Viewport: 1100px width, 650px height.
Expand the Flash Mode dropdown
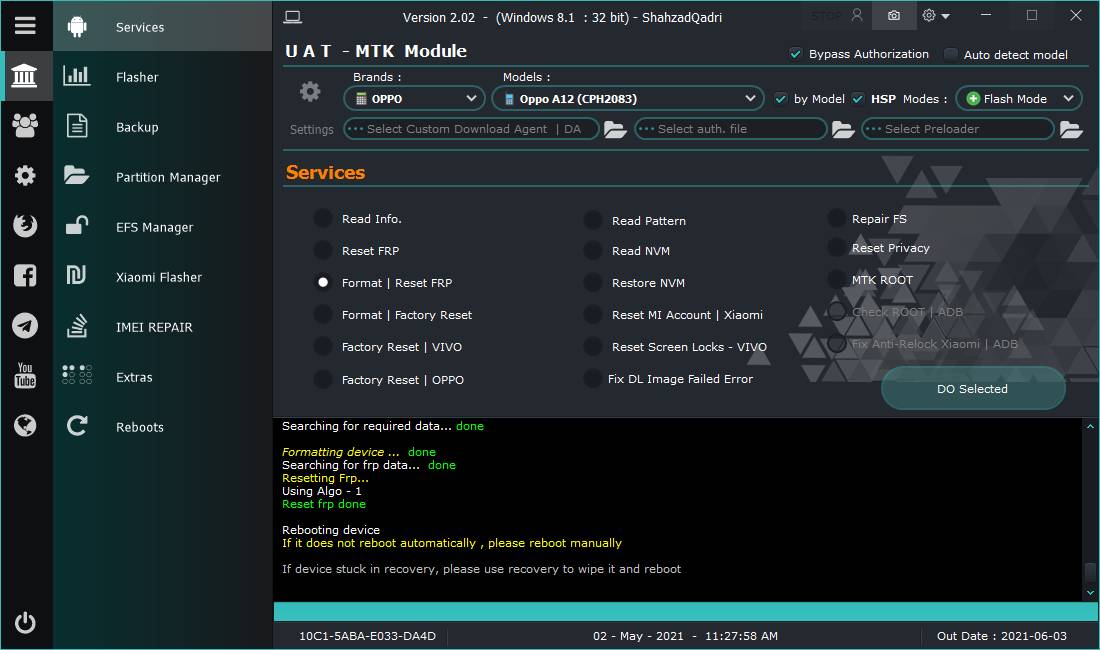[x=1019, y=99]
